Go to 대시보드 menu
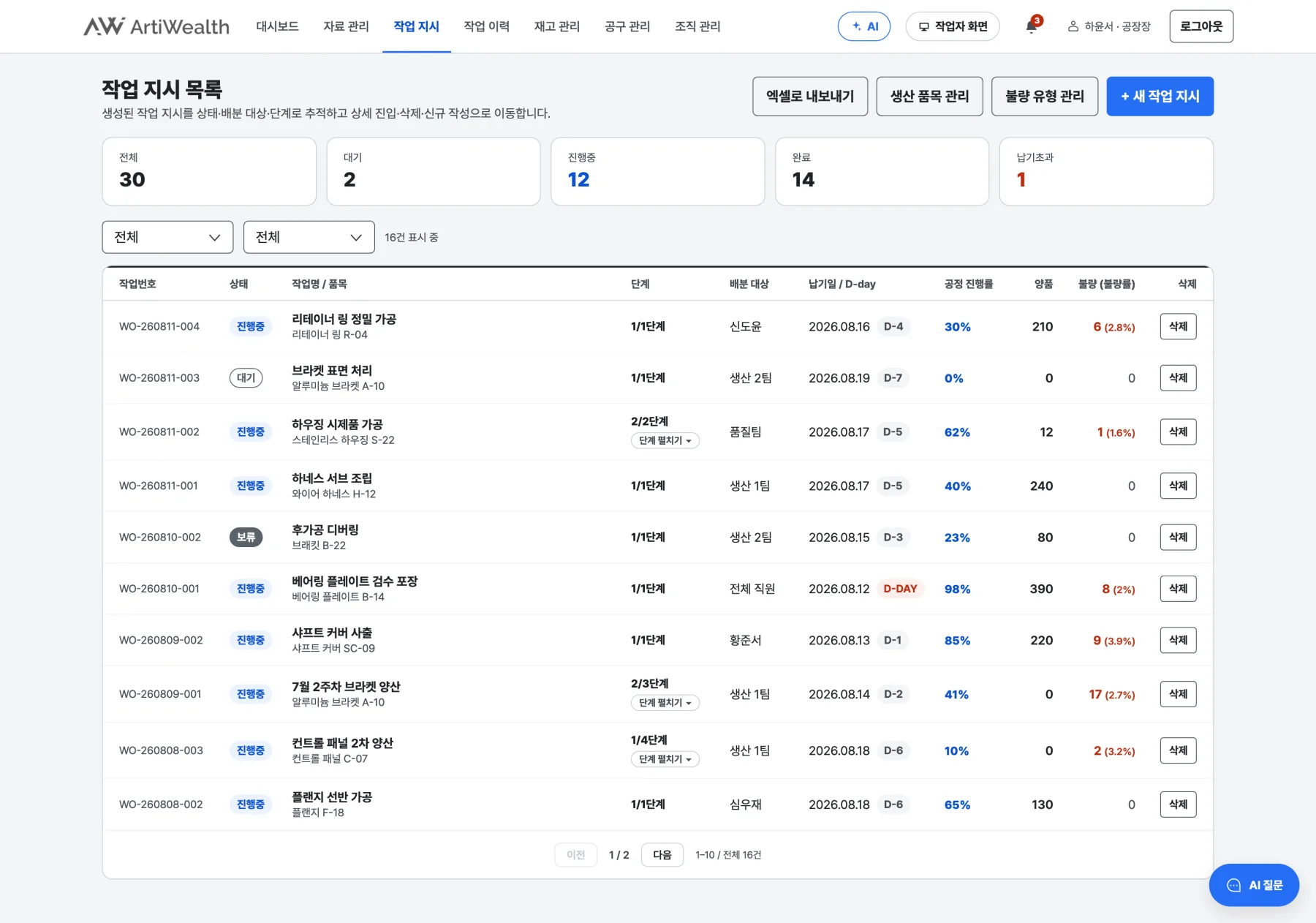1316x923 pixels. point(277,26)
